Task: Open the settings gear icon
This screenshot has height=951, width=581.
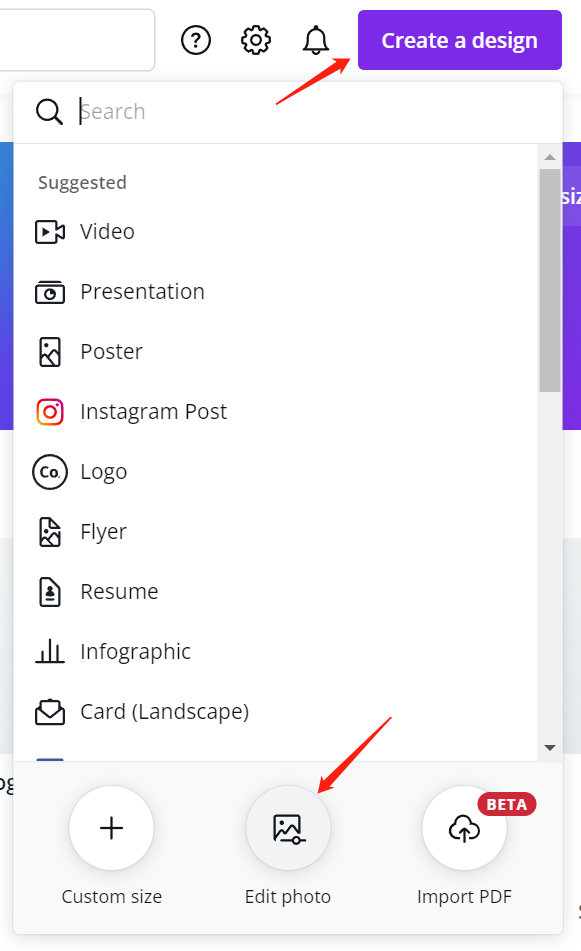Action: coord(256,41)
